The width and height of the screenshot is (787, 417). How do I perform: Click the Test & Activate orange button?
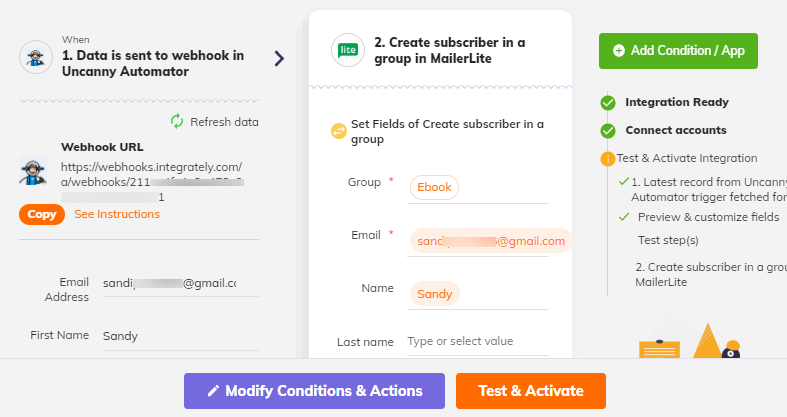pyautogui.click(x=531, y=391)
